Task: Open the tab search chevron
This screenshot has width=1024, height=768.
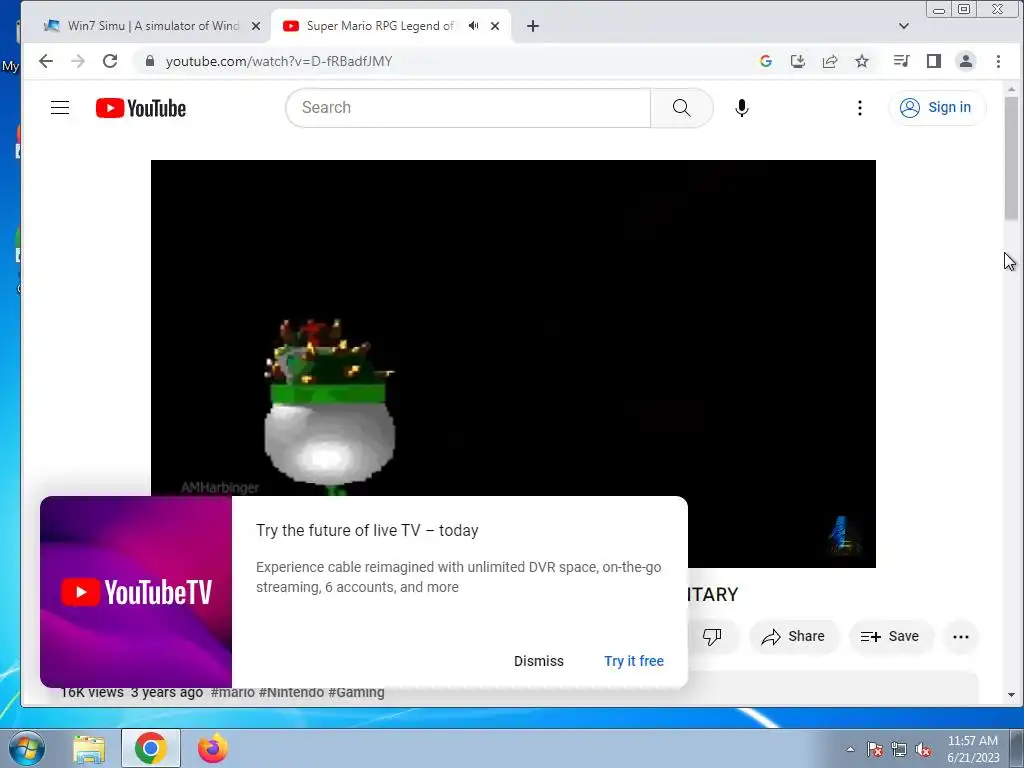Action: tap(904, 26)
